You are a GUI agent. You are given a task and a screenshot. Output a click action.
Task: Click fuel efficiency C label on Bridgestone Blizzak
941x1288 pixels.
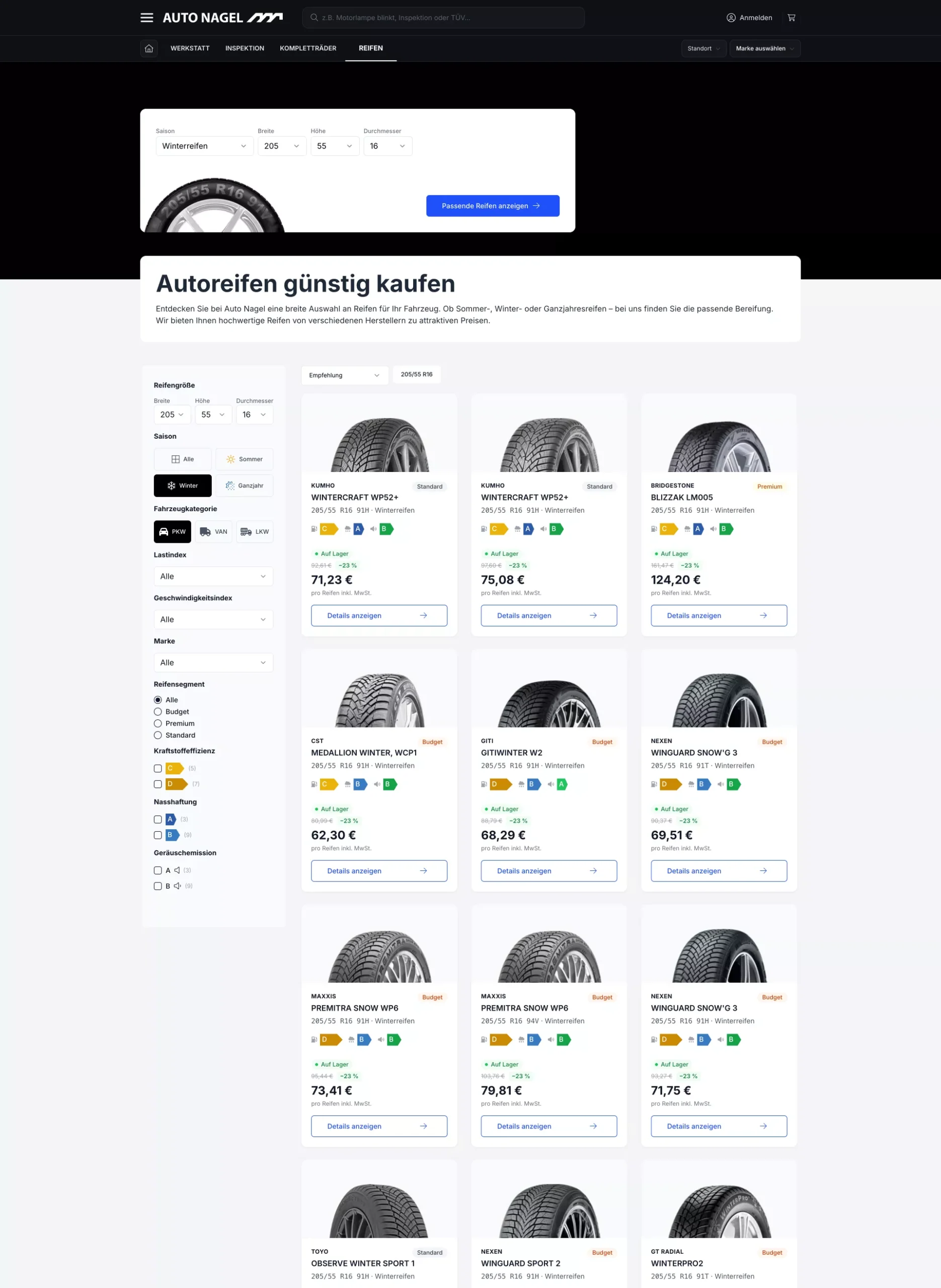click(669, 529)
